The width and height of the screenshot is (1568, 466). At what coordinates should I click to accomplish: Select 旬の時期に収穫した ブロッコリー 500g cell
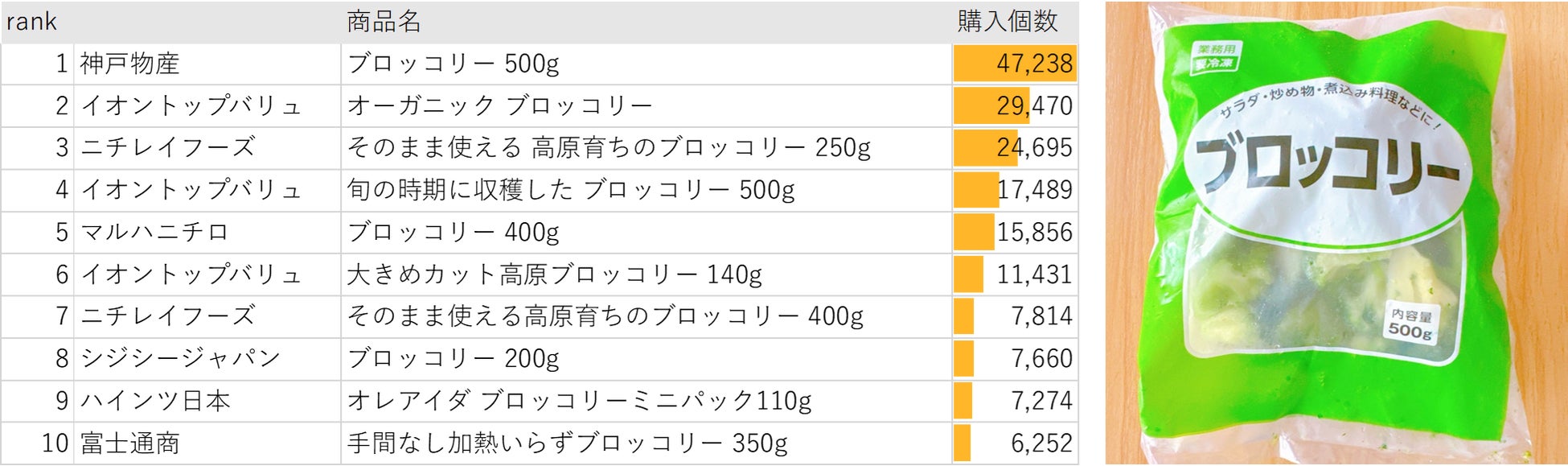click(570, 190)
